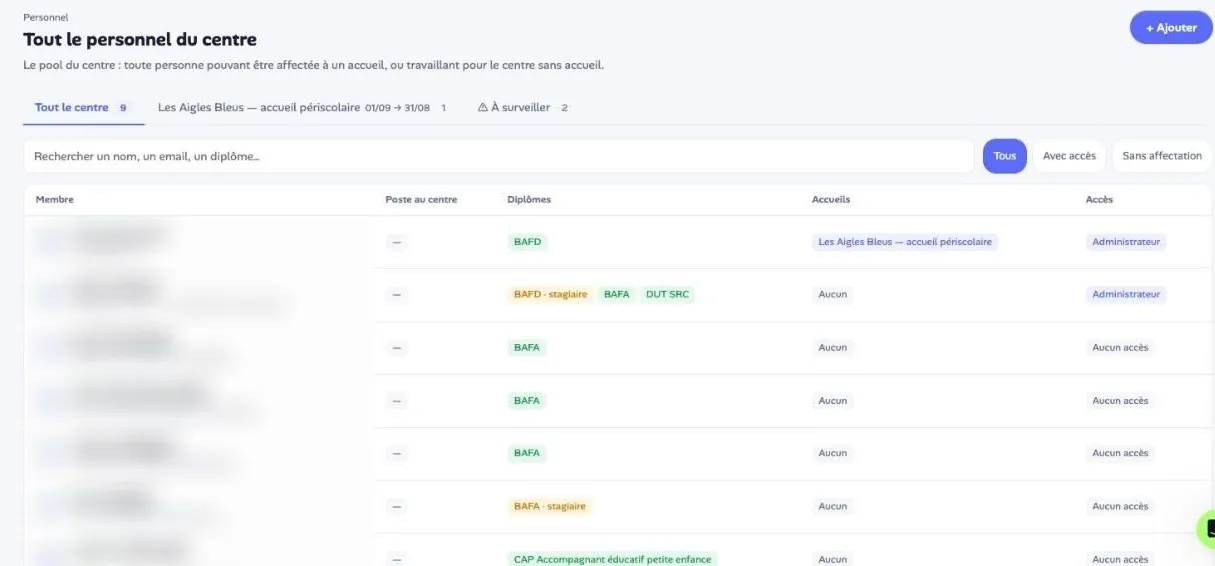Click Administrateur badge in the BAFD row

[1126, 242]
